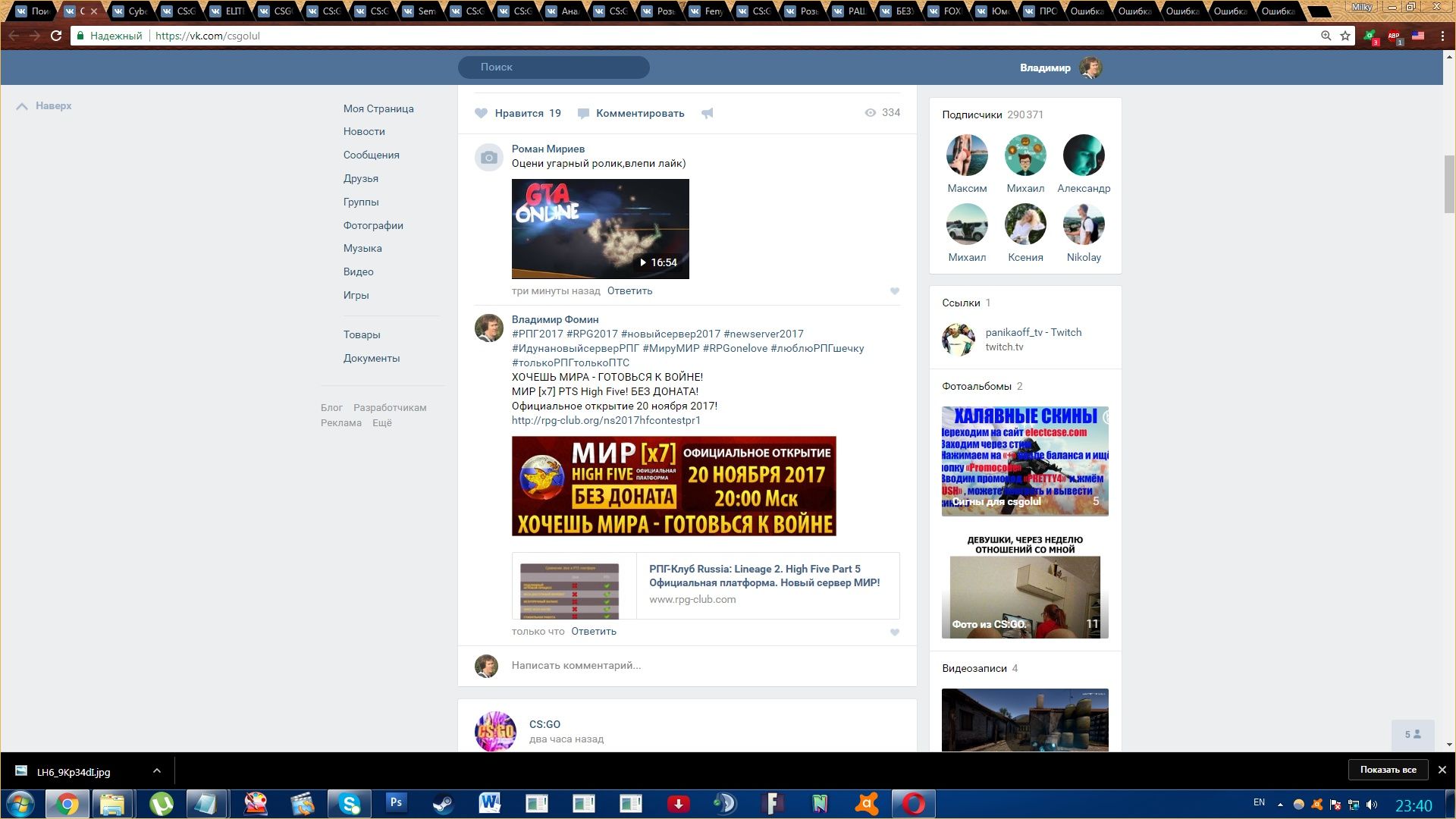Viewport: 1456px width, 819px height.
Task: Click the page vertical scrollbar thumb
Action: [x=1449, y=185]
